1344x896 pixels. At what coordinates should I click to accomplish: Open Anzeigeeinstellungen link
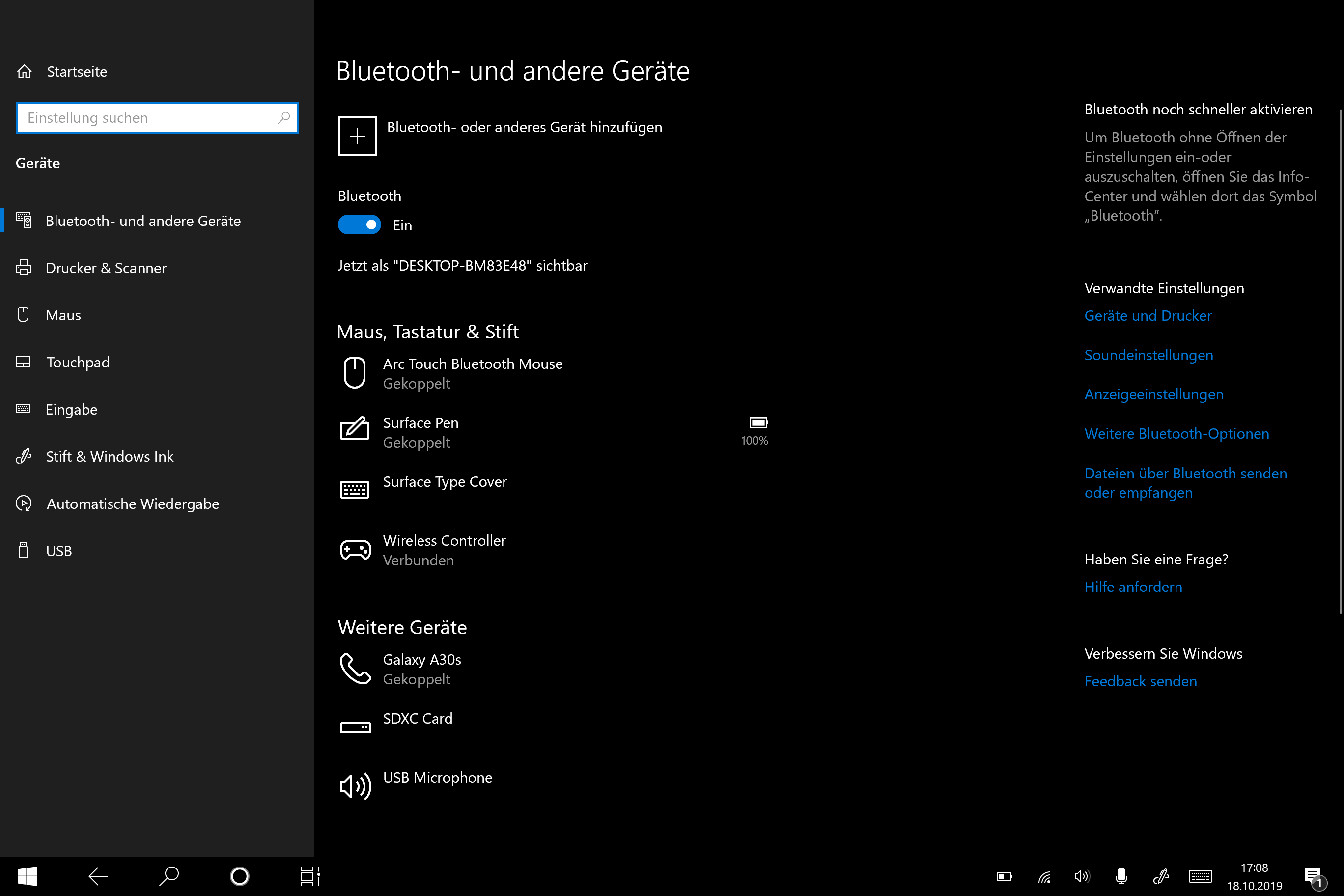click(1154, 394)
